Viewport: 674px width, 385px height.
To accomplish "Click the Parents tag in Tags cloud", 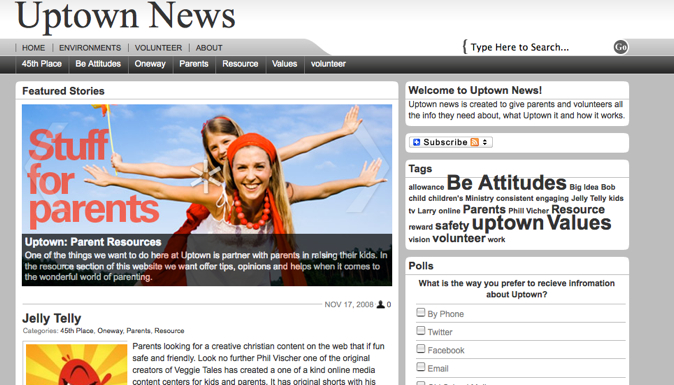I will (484, 210).
